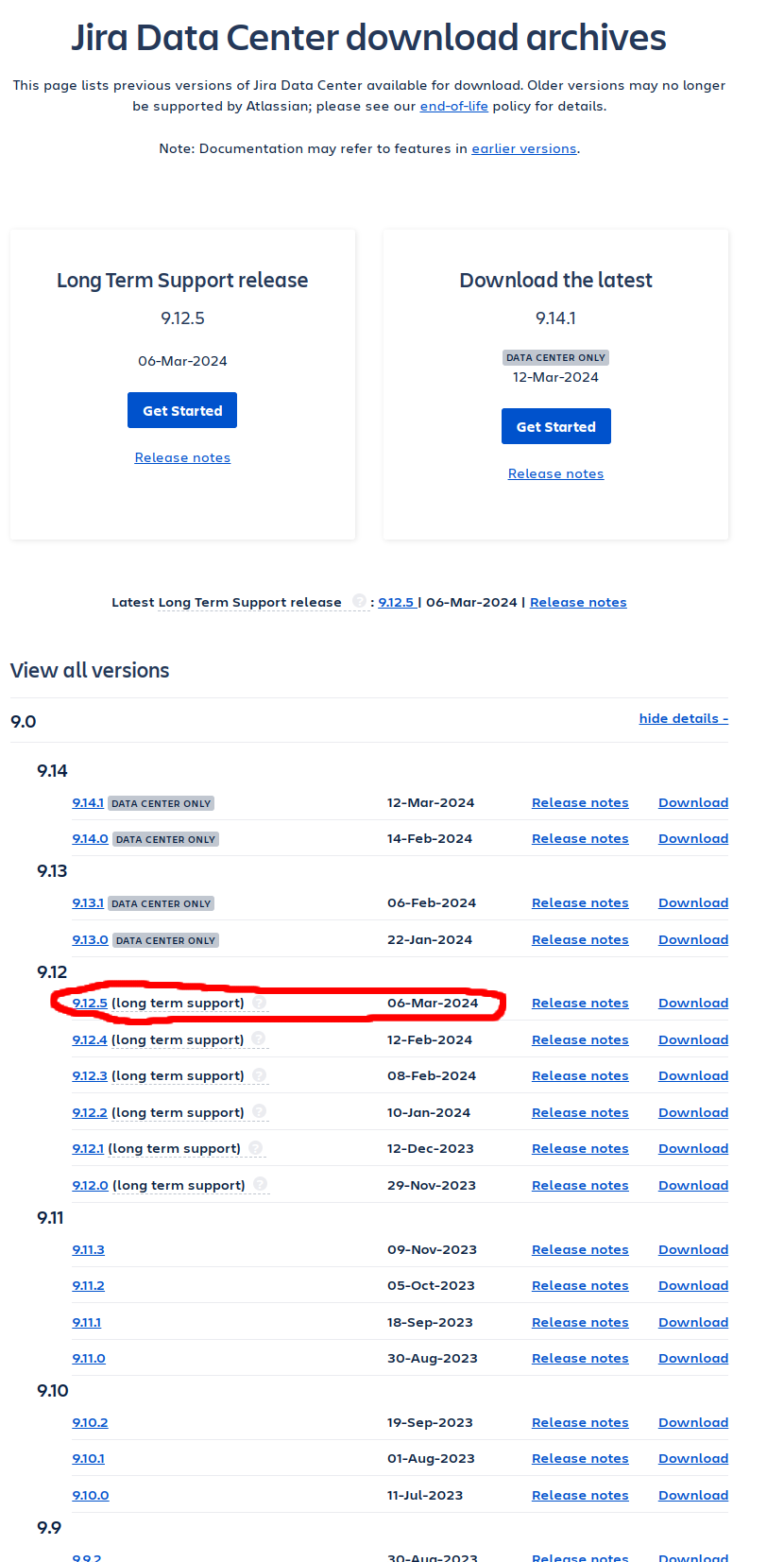The height and width of the screenshot is (1562, 784).
Task: Download version 9.12.2
Action: coord(693,1112)
